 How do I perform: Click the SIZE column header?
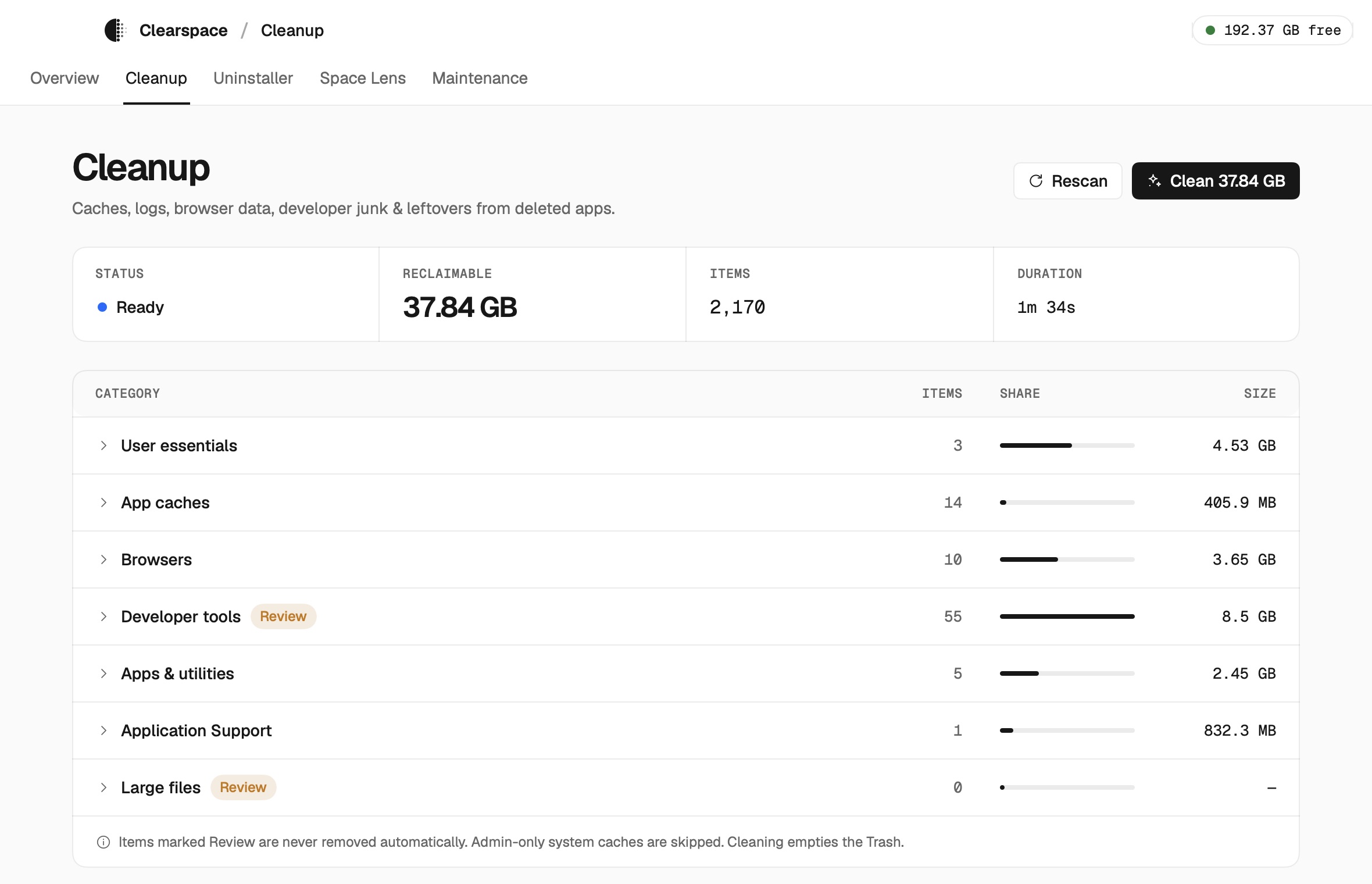1260,394
